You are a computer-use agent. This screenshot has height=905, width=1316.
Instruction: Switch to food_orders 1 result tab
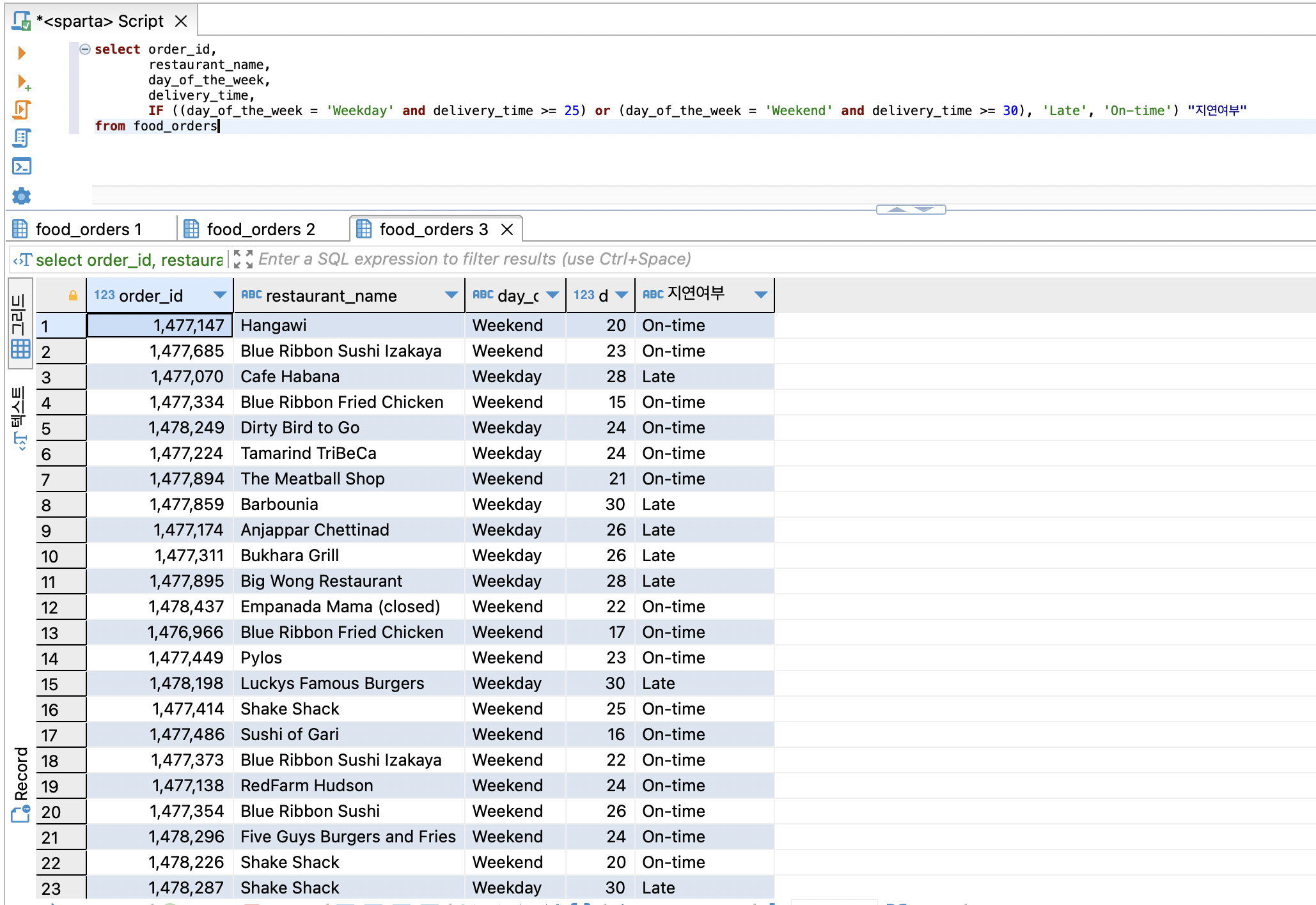pos(88,229)
